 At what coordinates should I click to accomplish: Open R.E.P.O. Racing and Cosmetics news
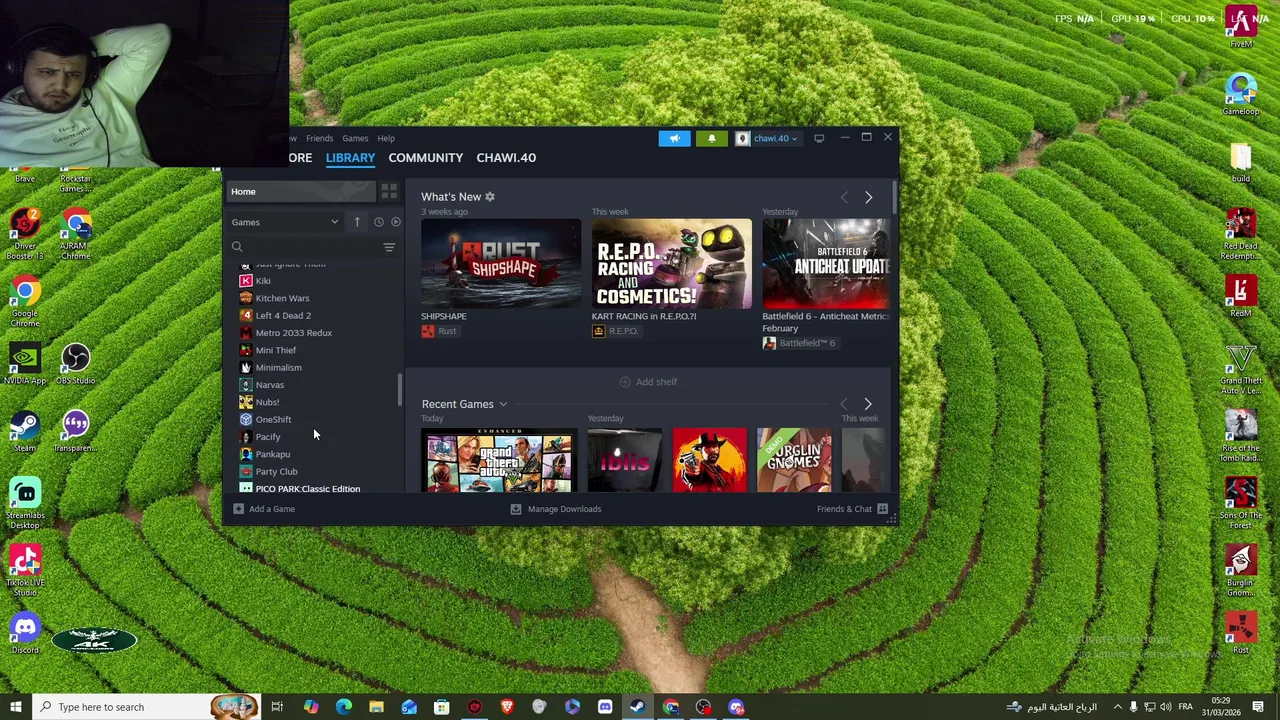(671, 264)
